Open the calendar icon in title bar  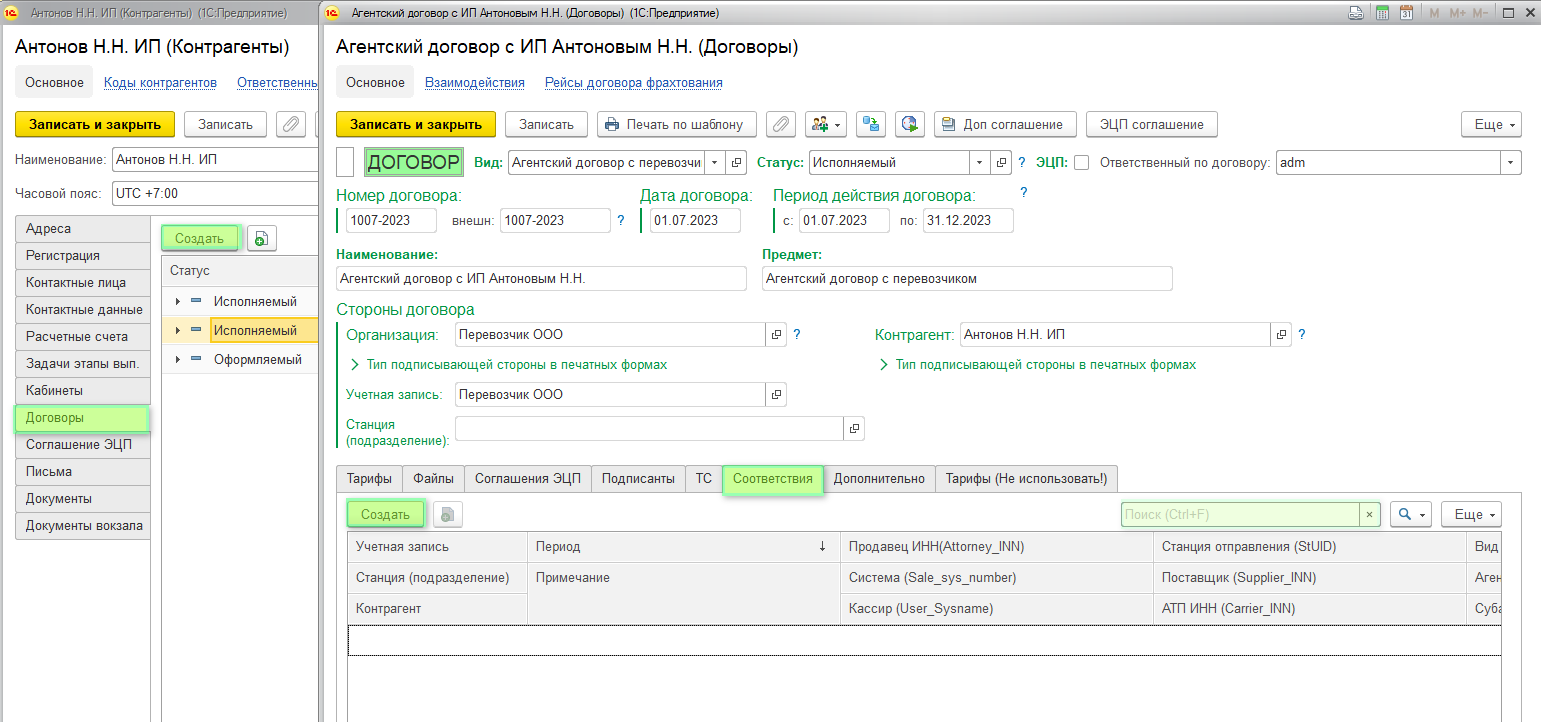pos(1406,13)
